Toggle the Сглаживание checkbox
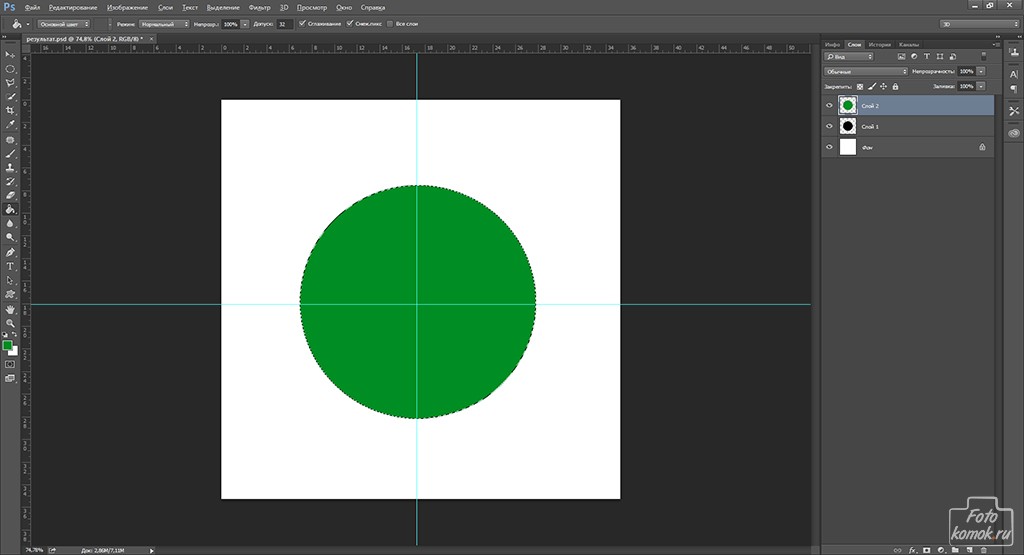 301,23
